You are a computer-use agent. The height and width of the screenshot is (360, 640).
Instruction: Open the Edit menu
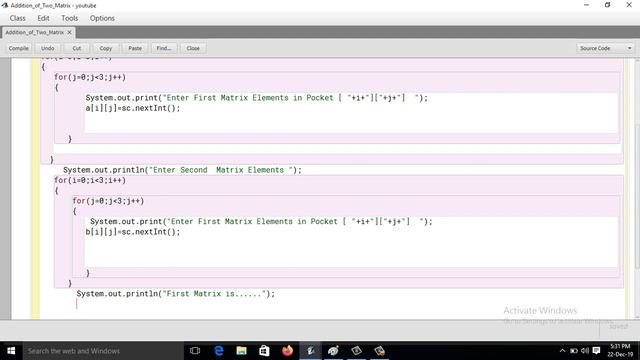tap(43, 18)
